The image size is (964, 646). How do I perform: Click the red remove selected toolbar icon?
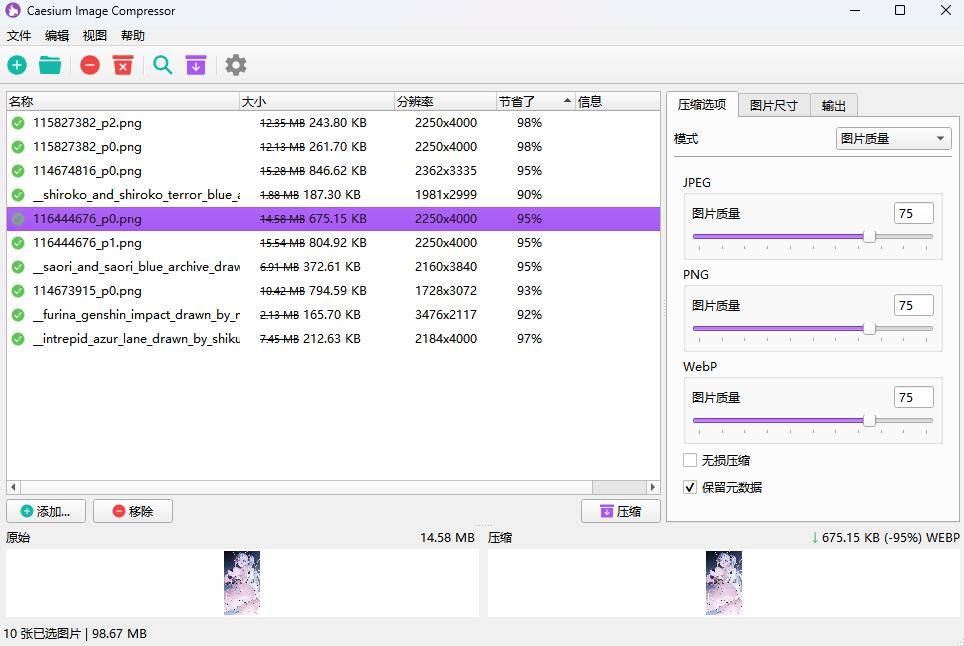[x=90, y=65]
